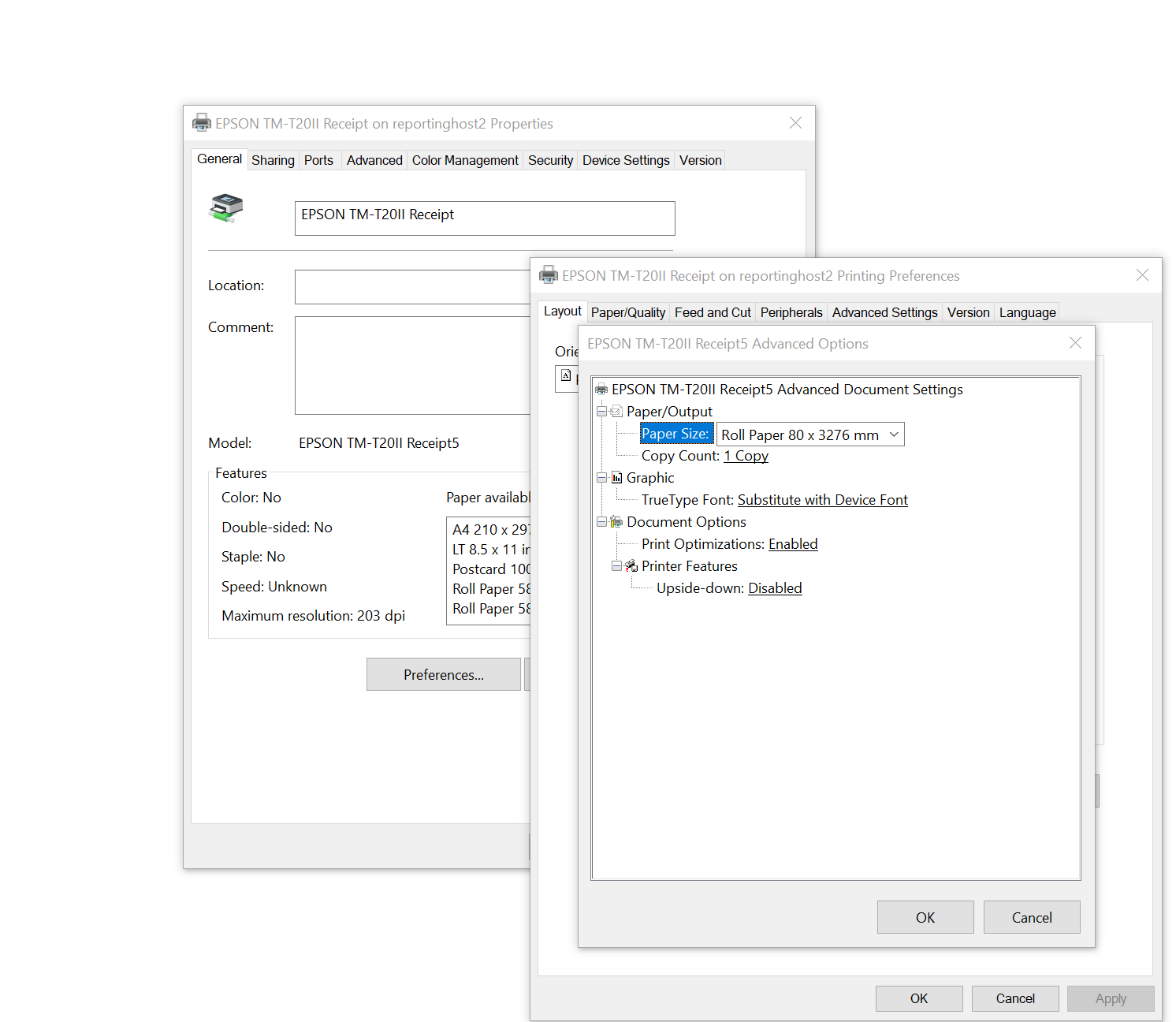
Task: Switch to the Paper/Quality tab
Action: click(628, 312)
